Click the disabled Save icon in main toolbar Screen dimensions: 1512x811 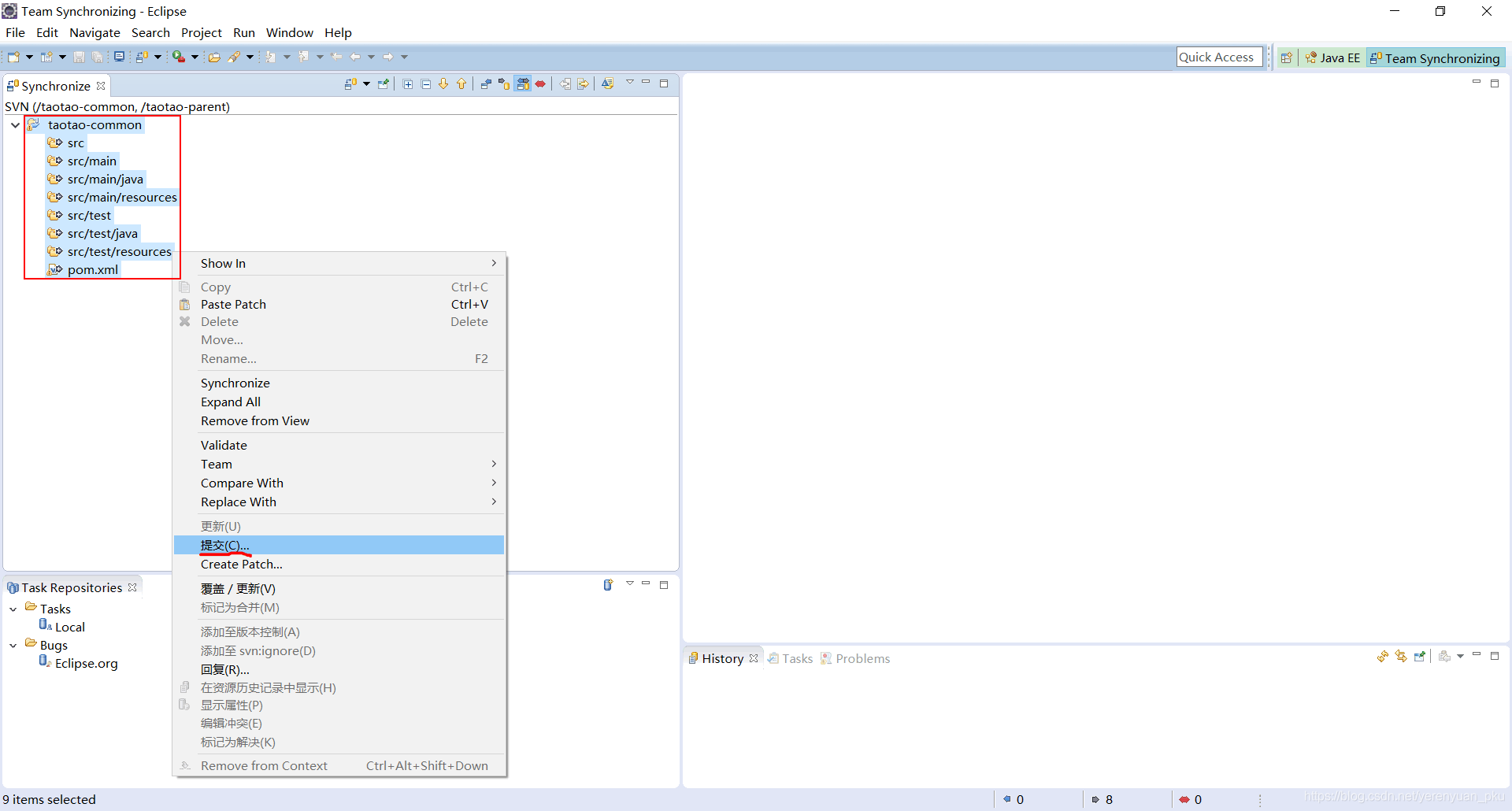(79, 57)
